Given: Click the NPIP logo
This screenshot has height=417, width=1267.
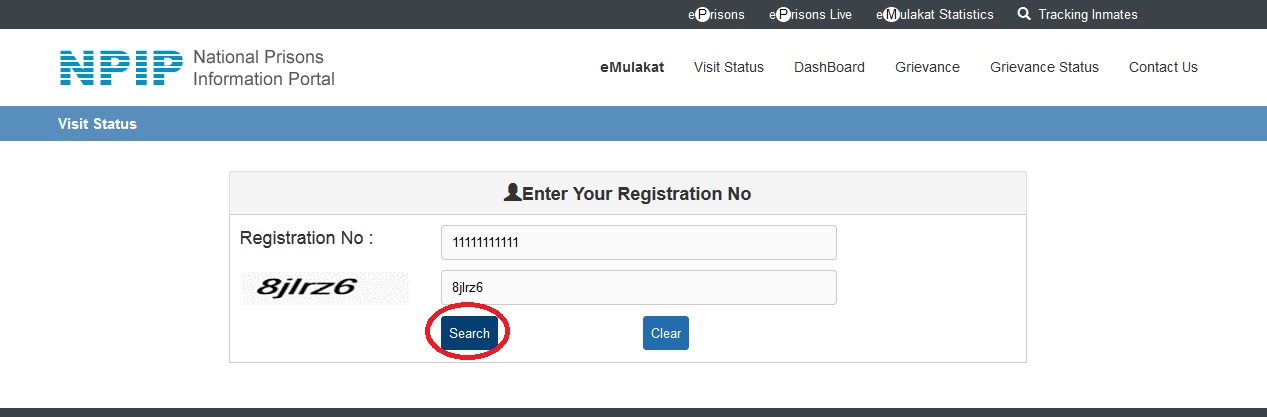Looking at the screenshot, I should (x=121, y=67).
